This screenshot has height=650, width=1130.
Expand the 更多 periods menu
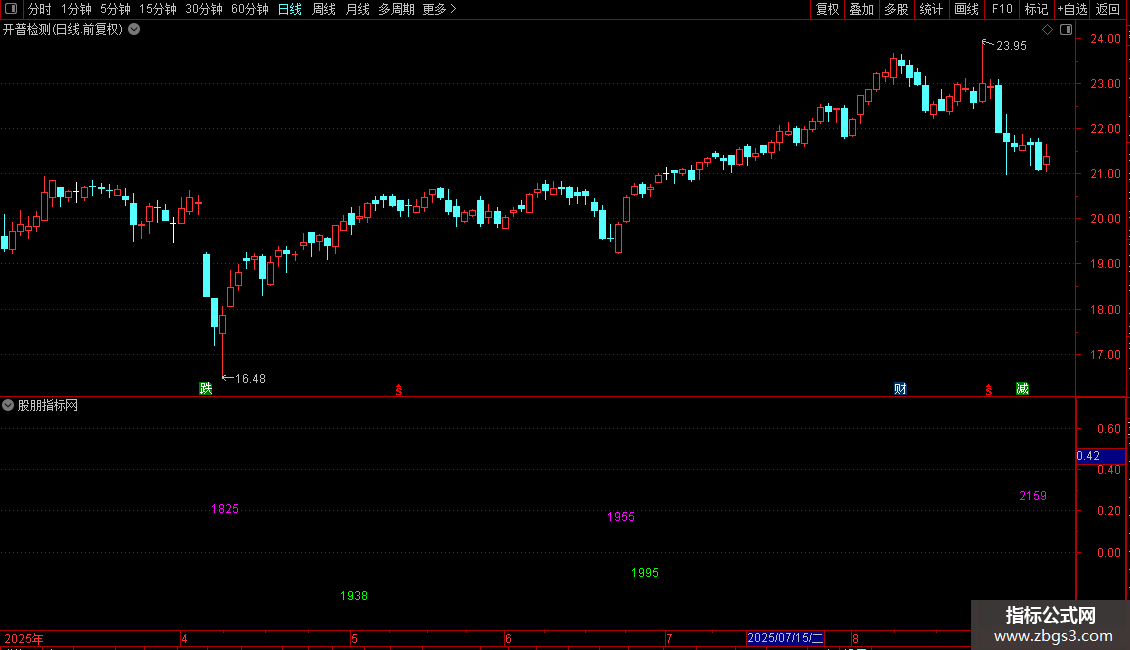tap(439, 9)
